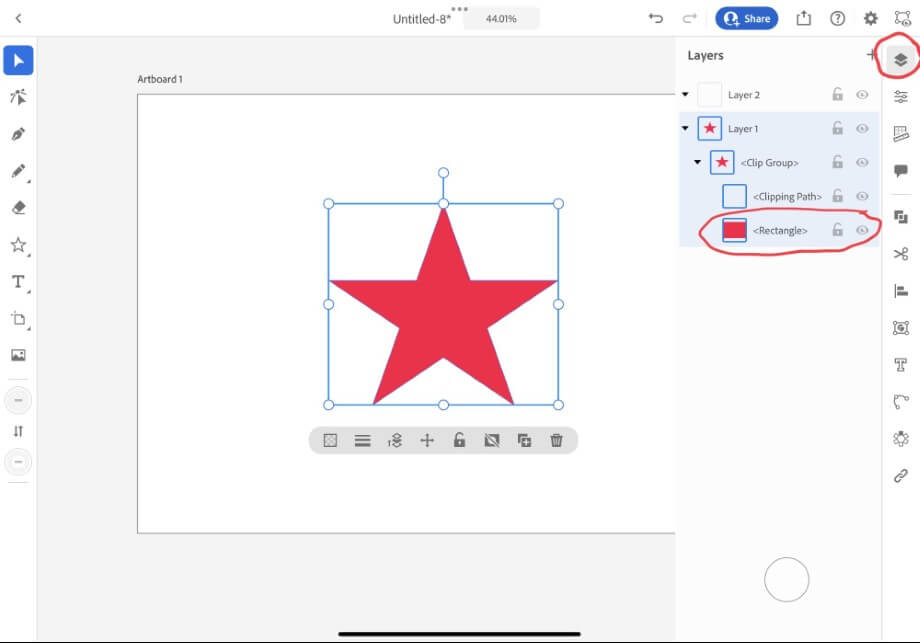Lock the Clip Group
This screenshot has height=643, width=920.
(x=837, y=162)
